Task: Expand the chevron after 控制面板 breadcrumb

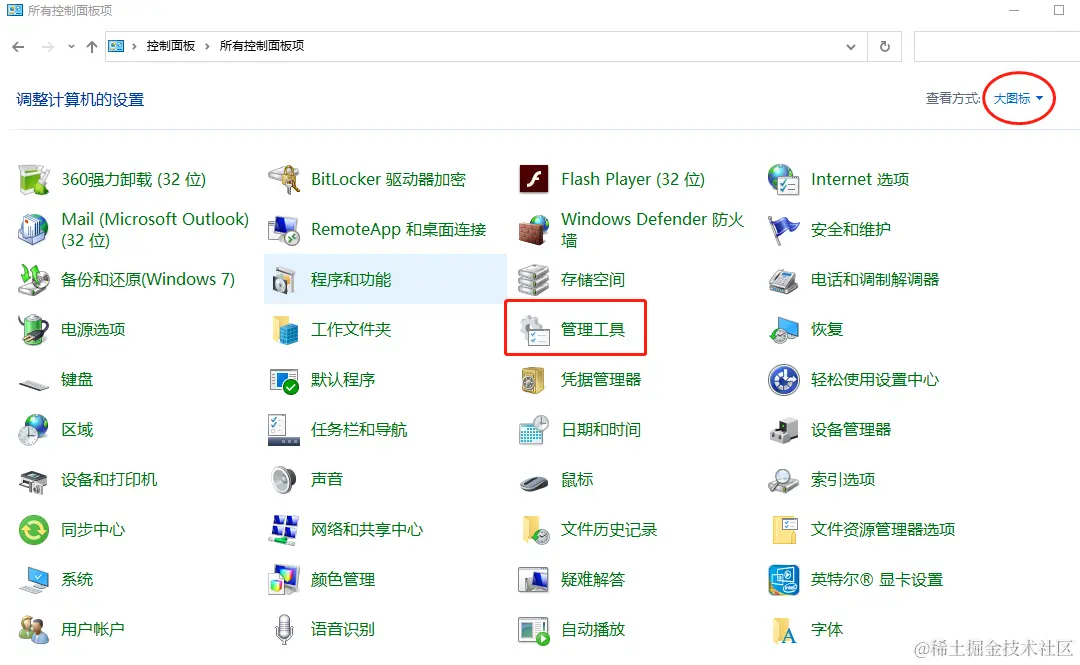Action: pos(207,46)
